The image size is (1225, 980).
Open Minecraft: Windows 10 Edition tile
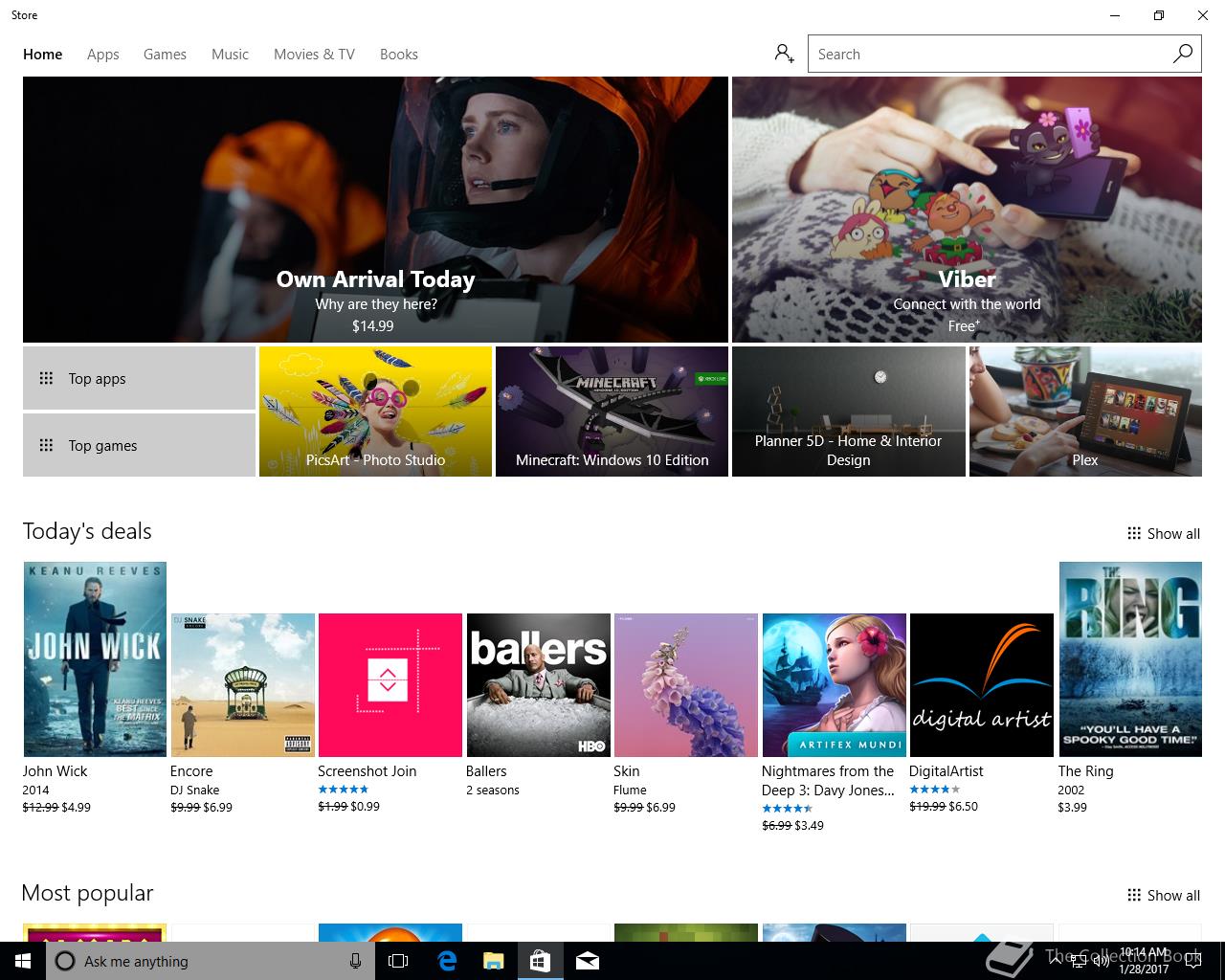click(x=612, y=412)
